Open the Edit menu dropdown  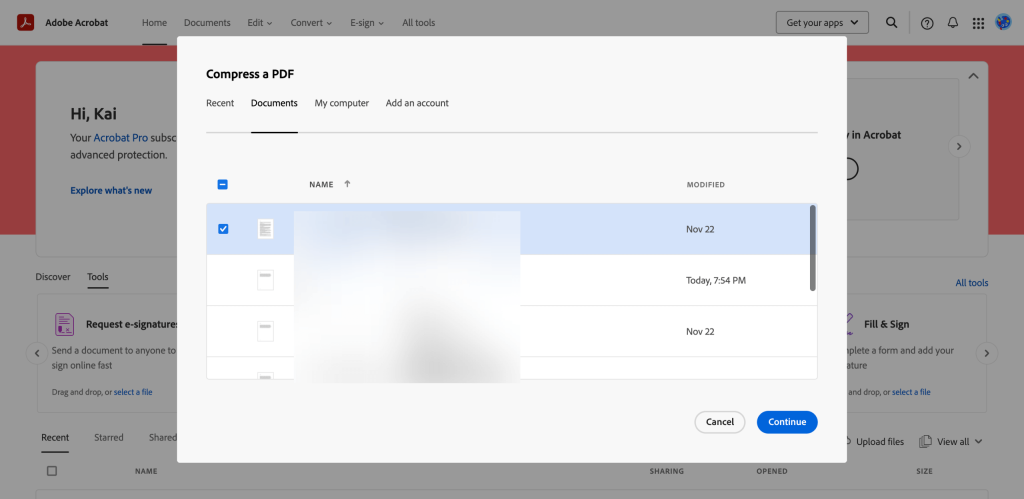(261, 23)
